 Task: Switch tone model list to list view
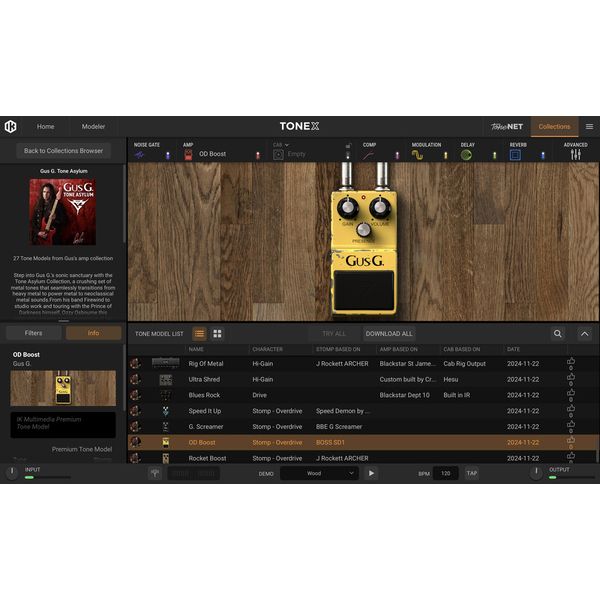click(x=199, y=334)
